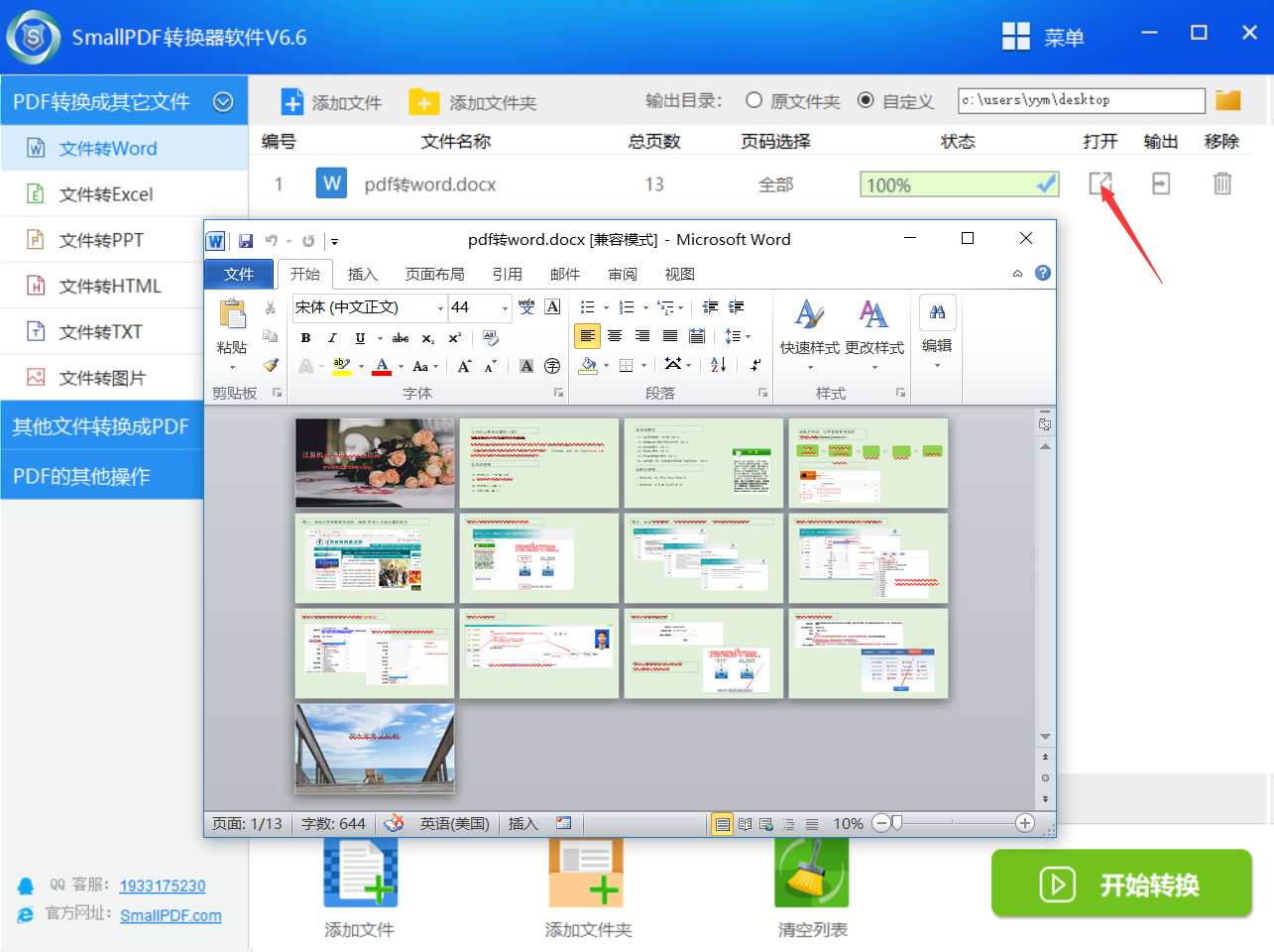This screenshot has width=1274, height=952.
Task: Toggle left alignment button in ribbon
Action: pos(588,336)
